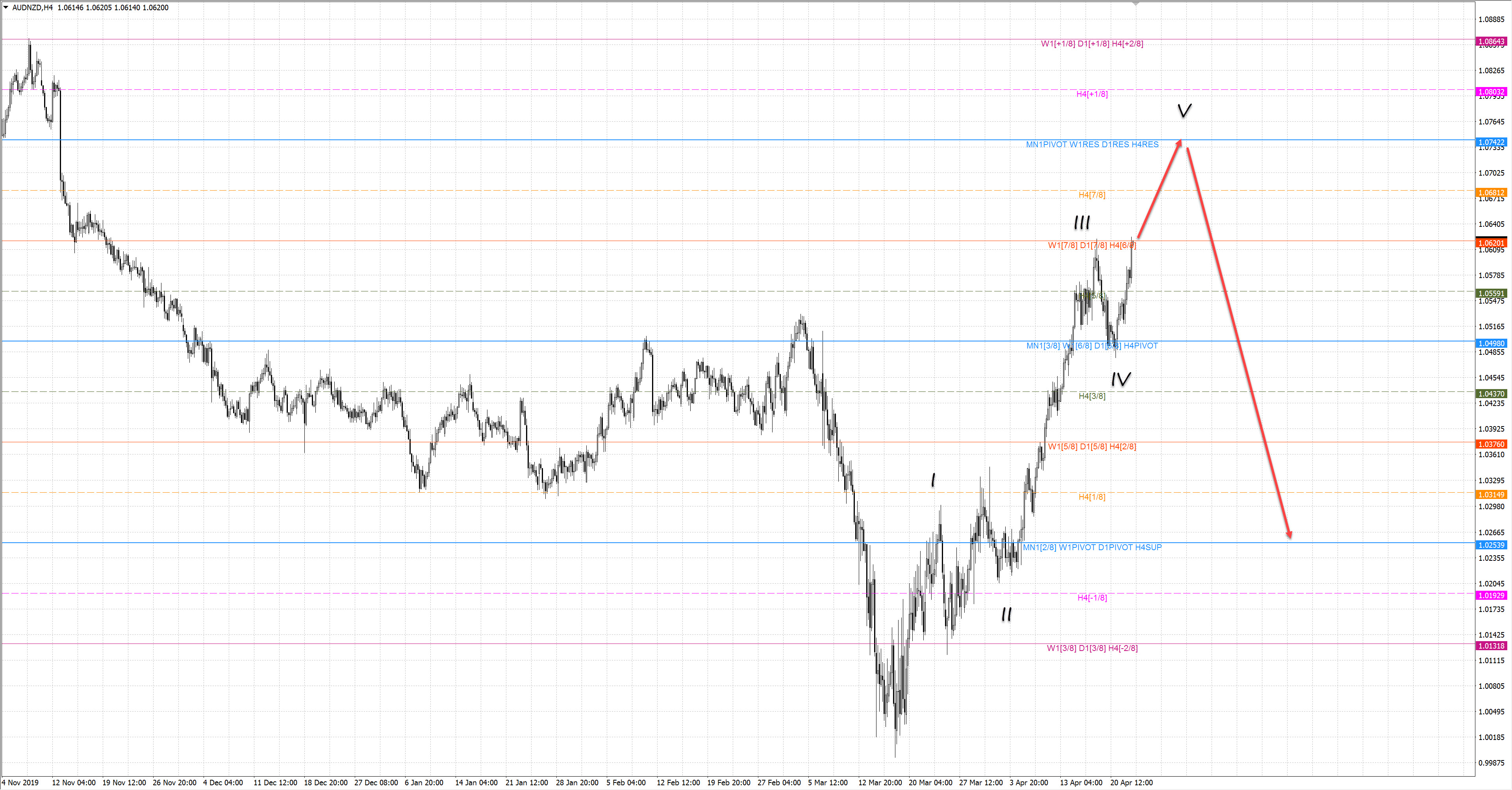Click the 12 Mar 20:00 date label
Screen dimensions: 1512x790
click(x=880, y=783)
